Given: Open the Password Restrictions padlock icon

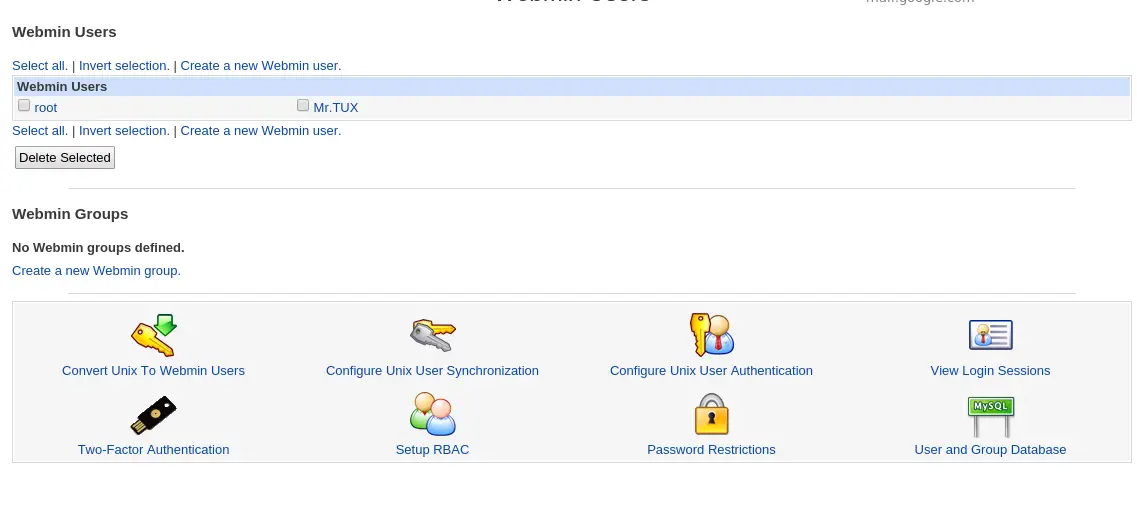Looking at the screenshot, I should 711,414.
